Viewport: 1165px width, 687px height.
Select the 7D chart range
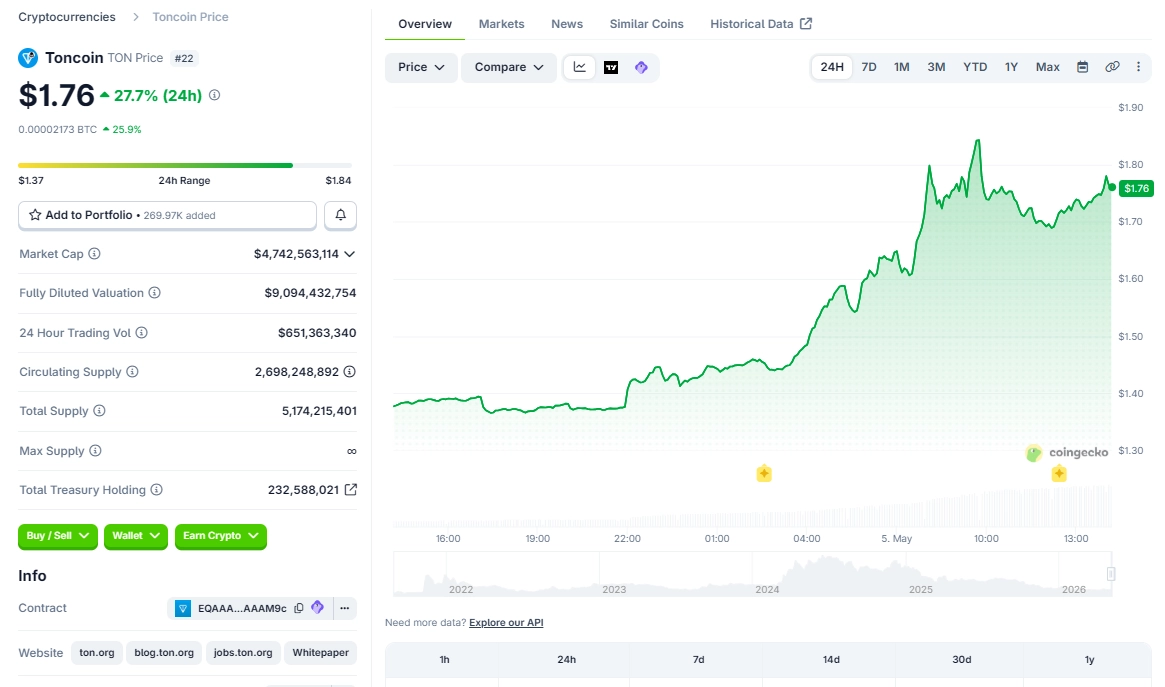(x=869, y=67)
